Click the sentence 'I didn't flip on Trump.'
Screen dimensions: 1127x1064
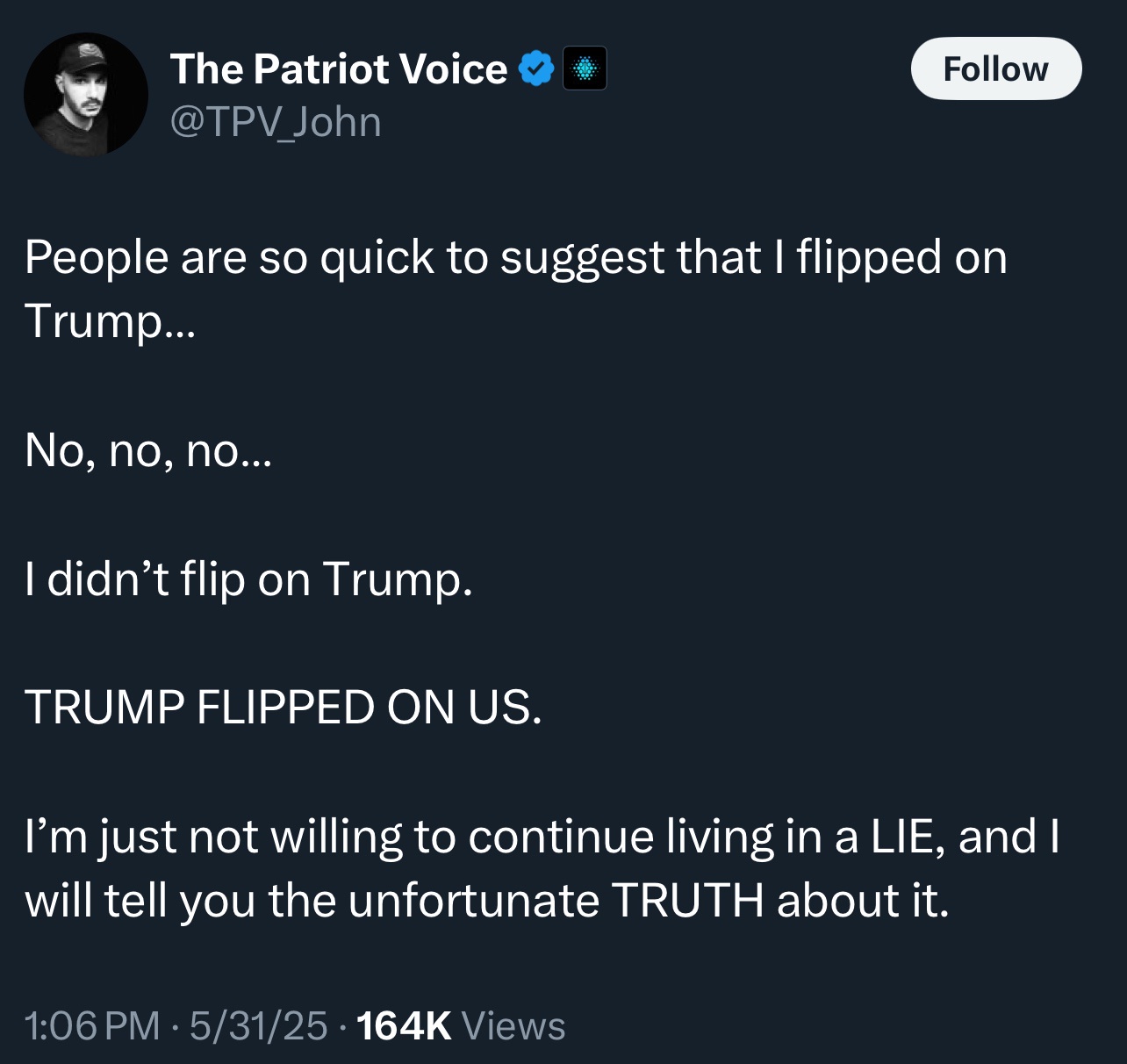tap(248, 579)
